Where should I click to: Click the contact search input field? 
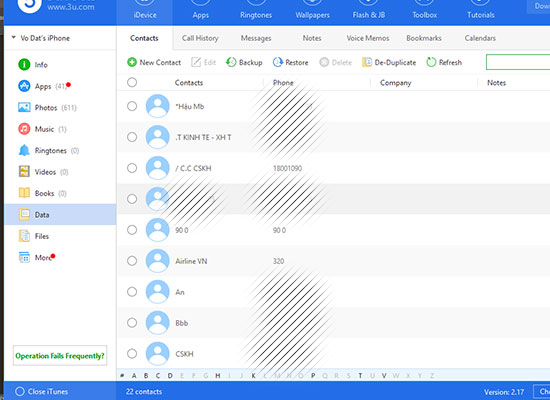pos(518,62)
